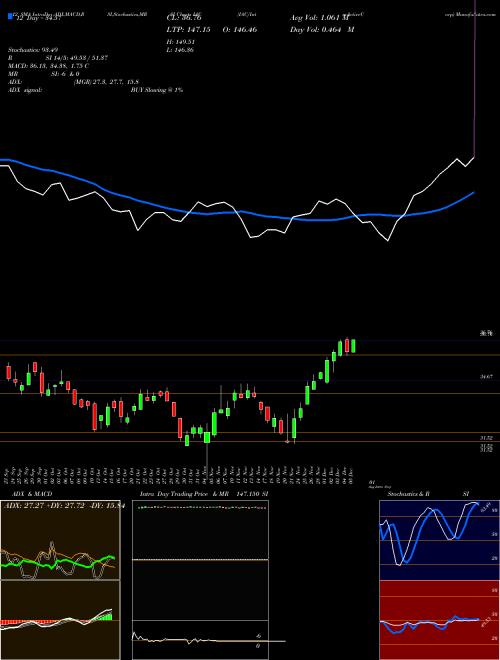Click the 'O: 146.46' open price text
Viewport: 500px width, 660px height.
pyautogui.click(x=239, y=30)
